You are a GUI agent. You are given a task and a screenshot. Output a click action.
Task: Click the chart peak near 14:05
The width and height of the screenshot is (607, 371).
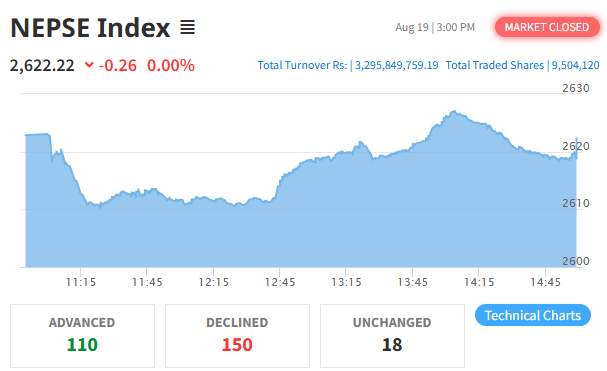point(455,112)
